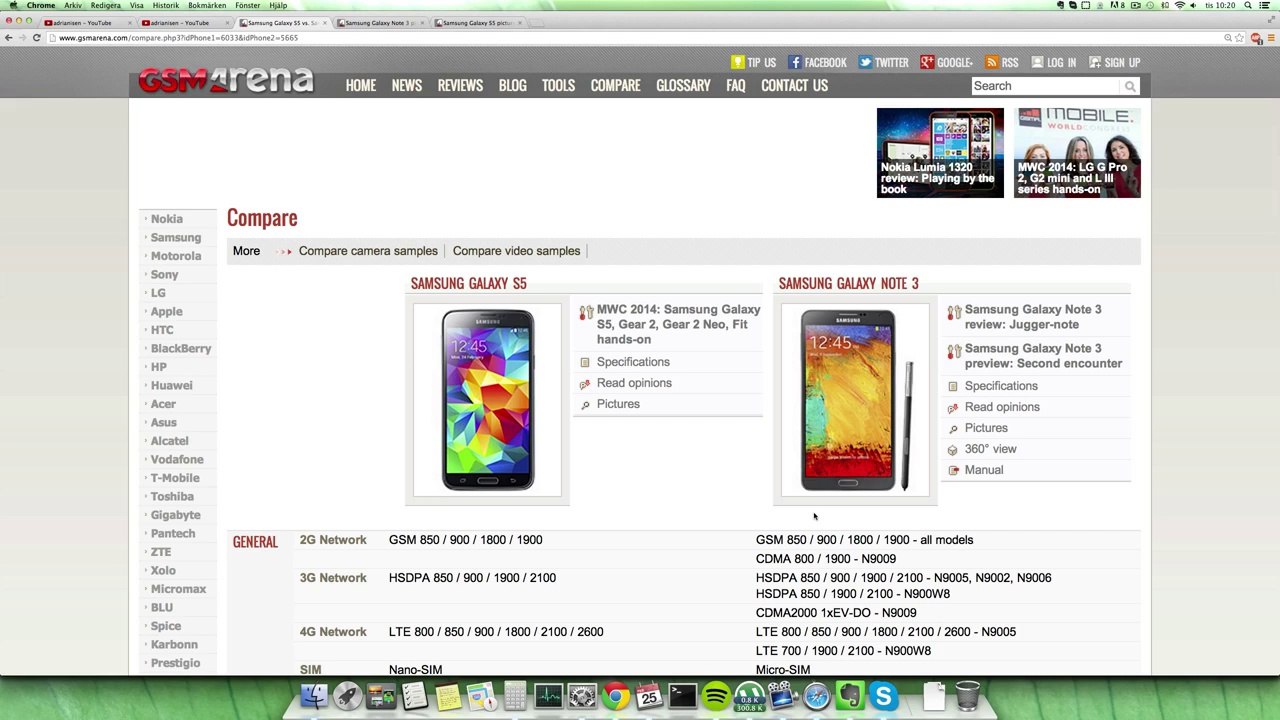Open CONTACT US page

[x=794, y=86]
